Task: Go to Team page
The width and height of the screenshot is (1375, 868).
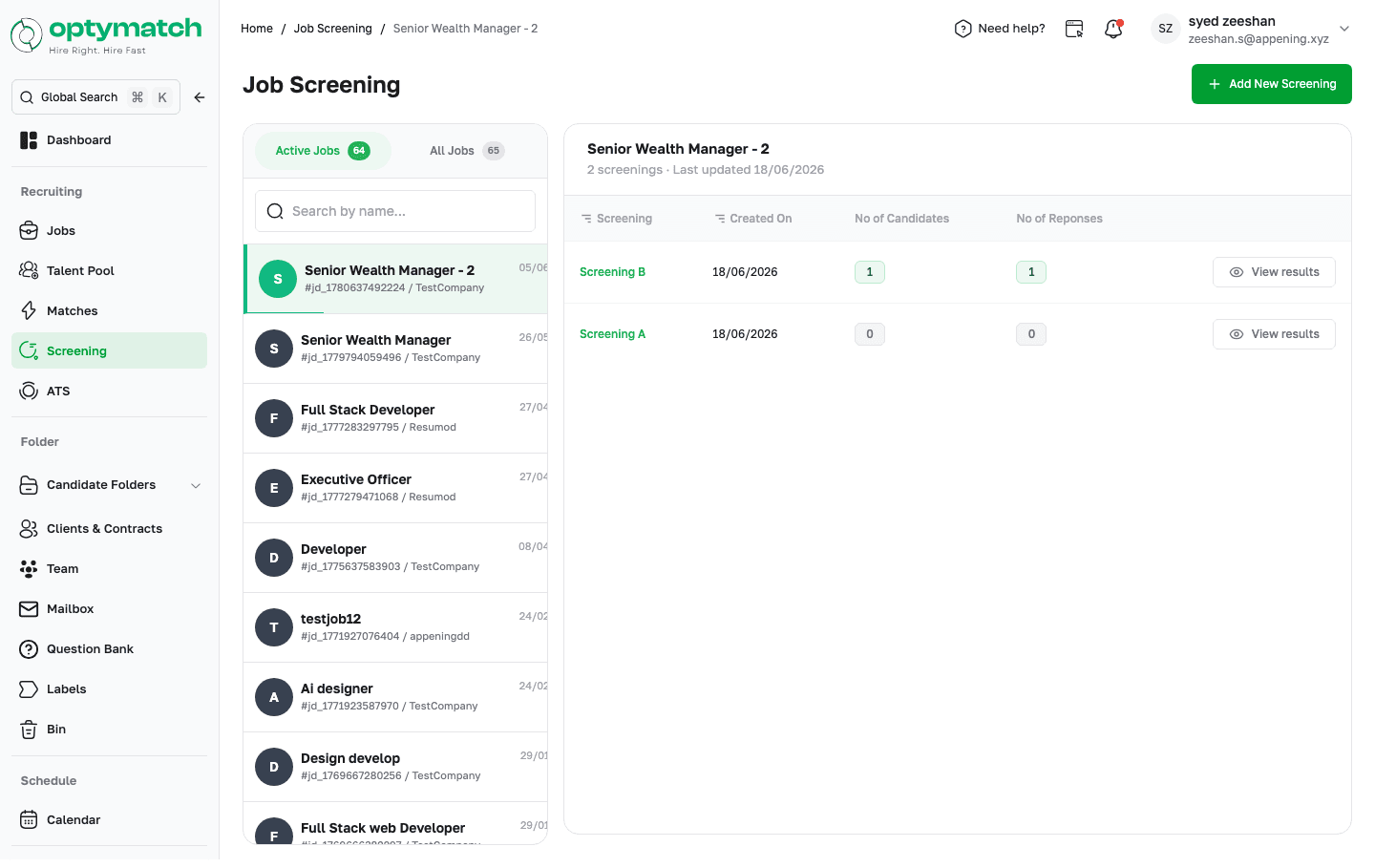Action: coord(109,569)
